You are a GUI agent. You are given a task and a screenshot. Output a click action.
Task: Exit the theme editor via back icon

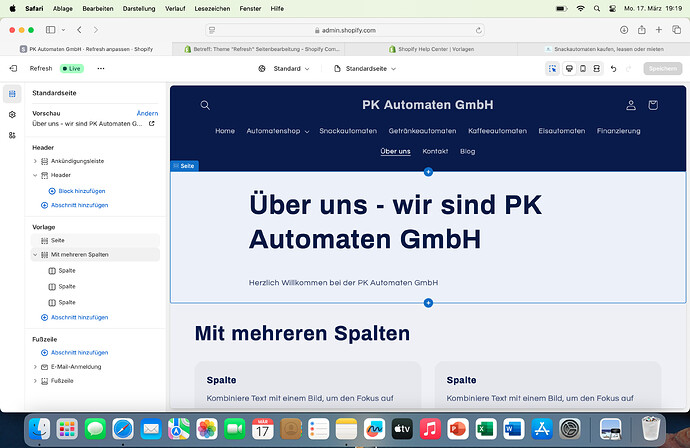tap(13, 69)
